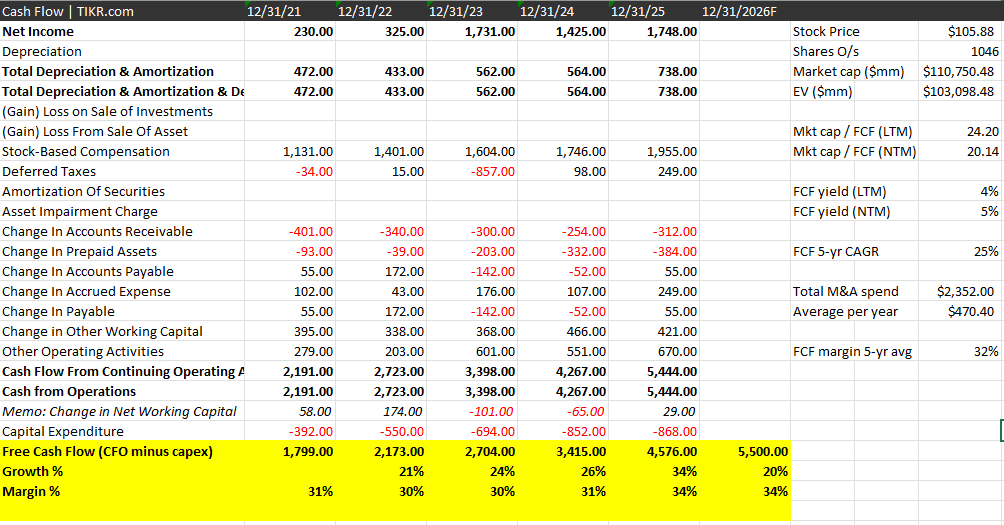Select EV value $103,098.48
The image size is (1004, 525).
coord(959,92)
